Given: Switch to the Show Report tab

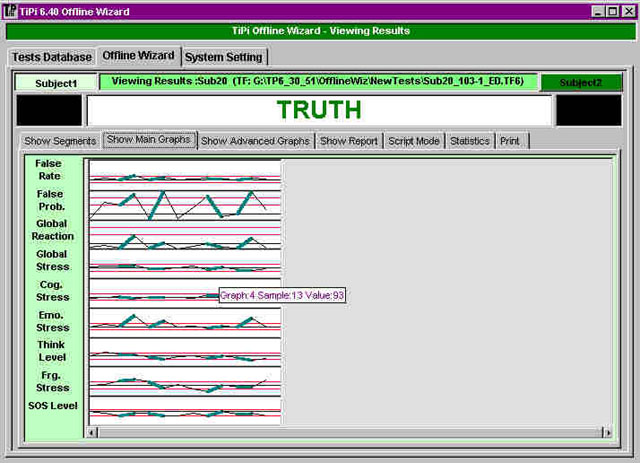Looking at the screenshot, I should [x=348, y=141].
